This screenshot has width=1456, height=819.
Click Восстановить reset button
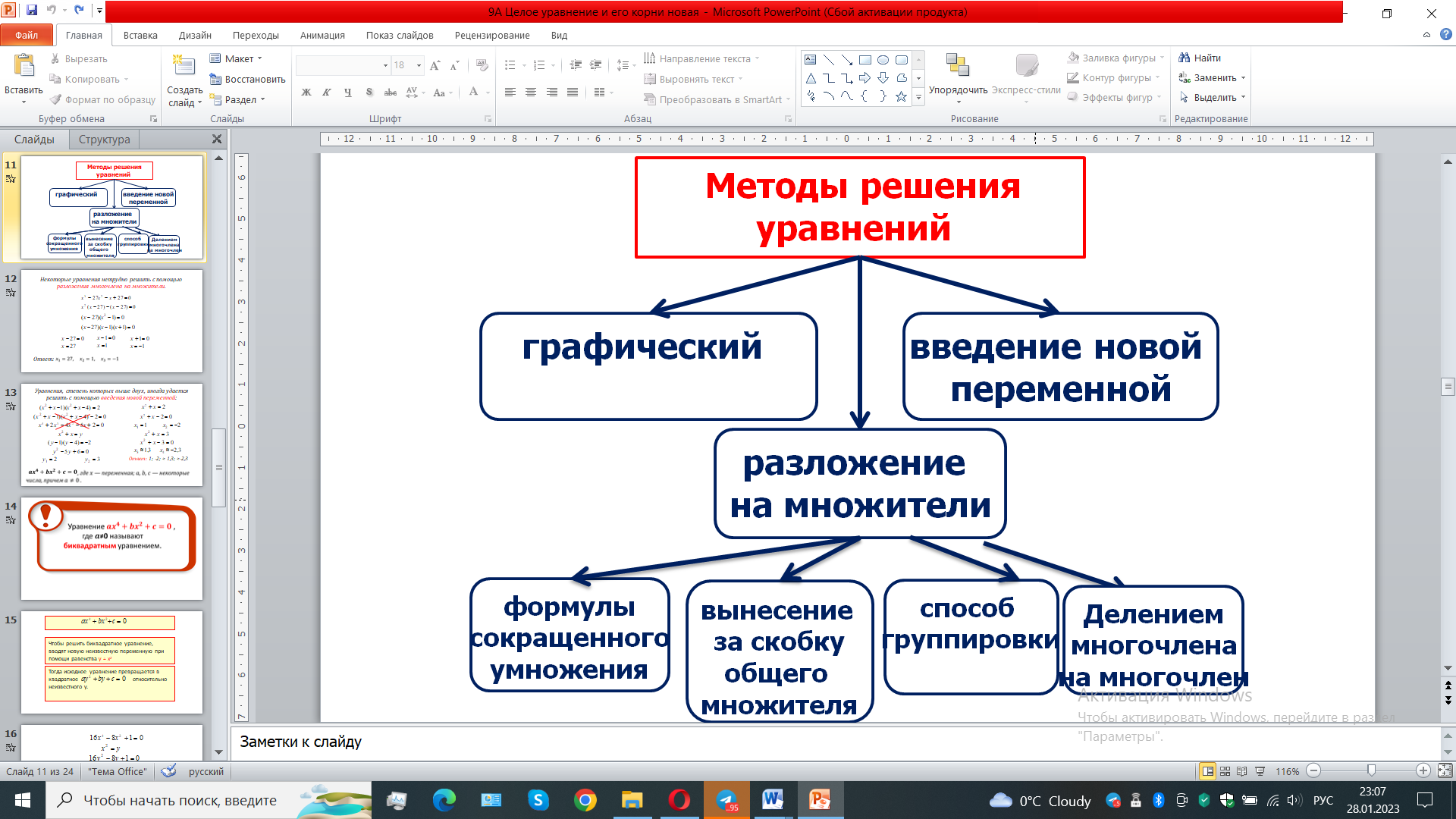point(247,79)
